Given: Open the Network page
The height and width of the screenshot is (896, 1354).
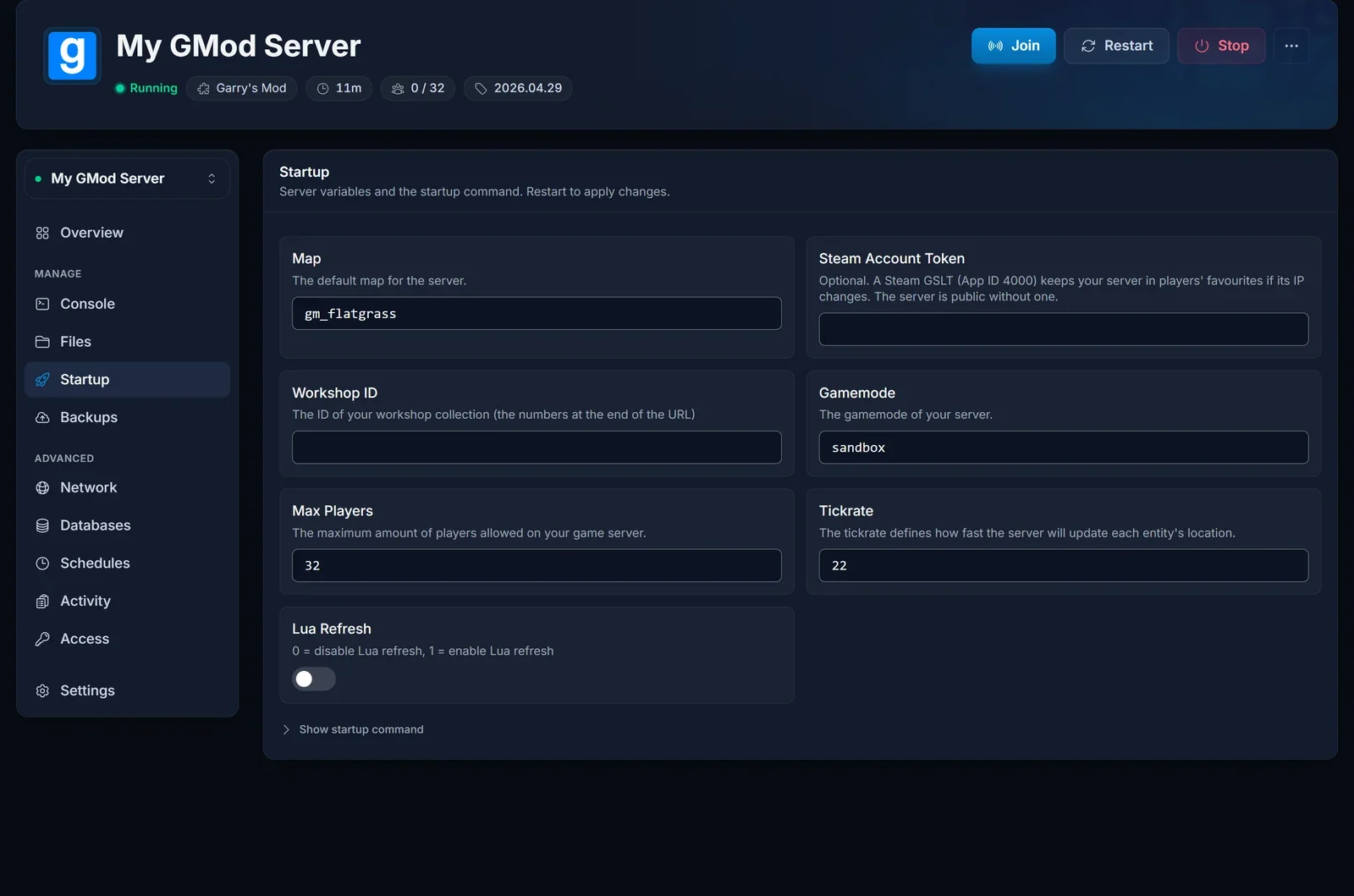Looking at the screenshot, I should [127, 487].
